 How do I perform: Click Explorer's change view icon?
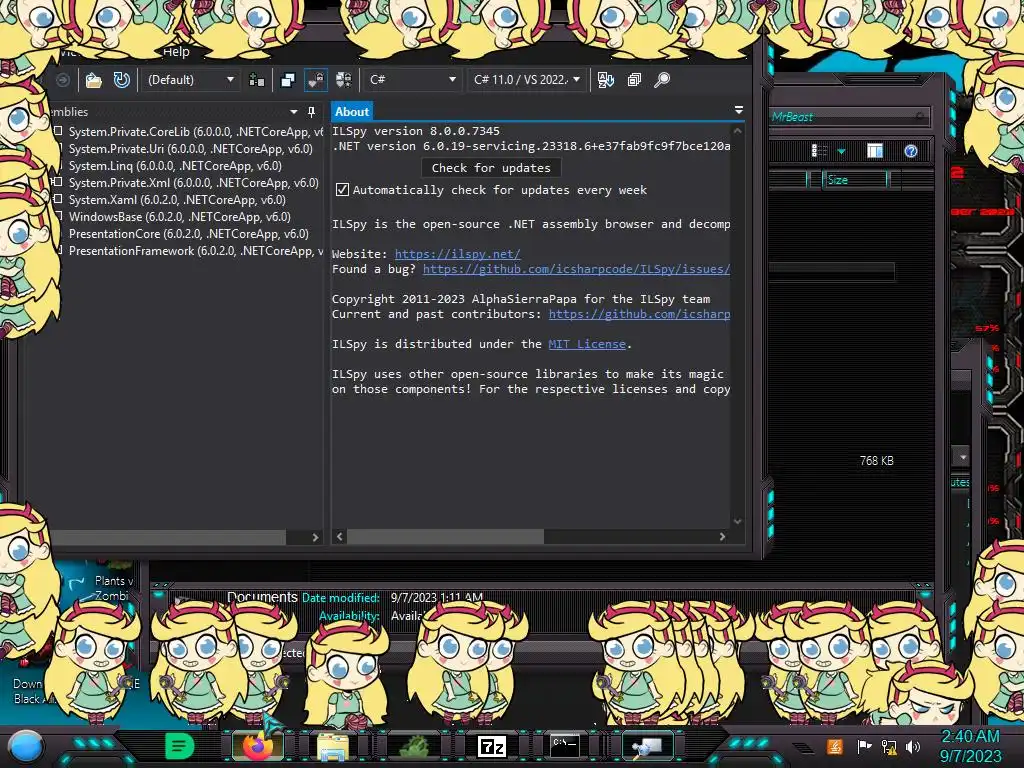(818, 151)
